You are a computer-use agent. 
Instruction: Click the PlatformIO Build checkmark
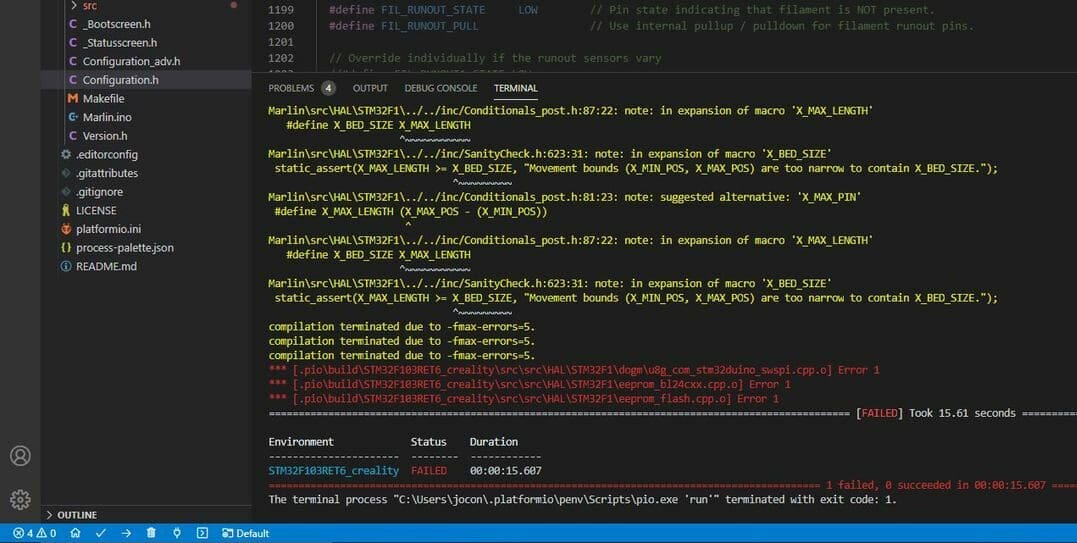pyautogui.click(x=101, y=533)
